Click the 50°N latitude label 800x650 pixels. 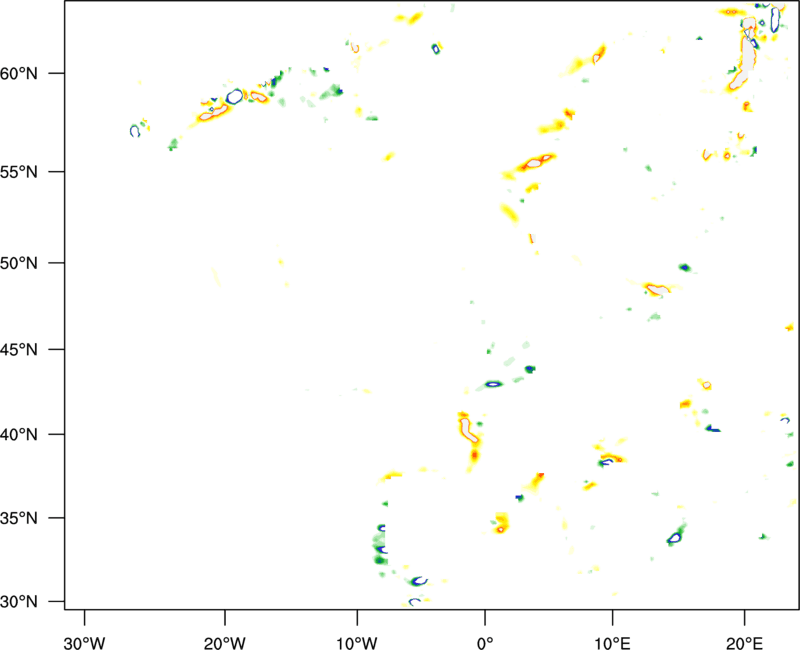(19, 263)
